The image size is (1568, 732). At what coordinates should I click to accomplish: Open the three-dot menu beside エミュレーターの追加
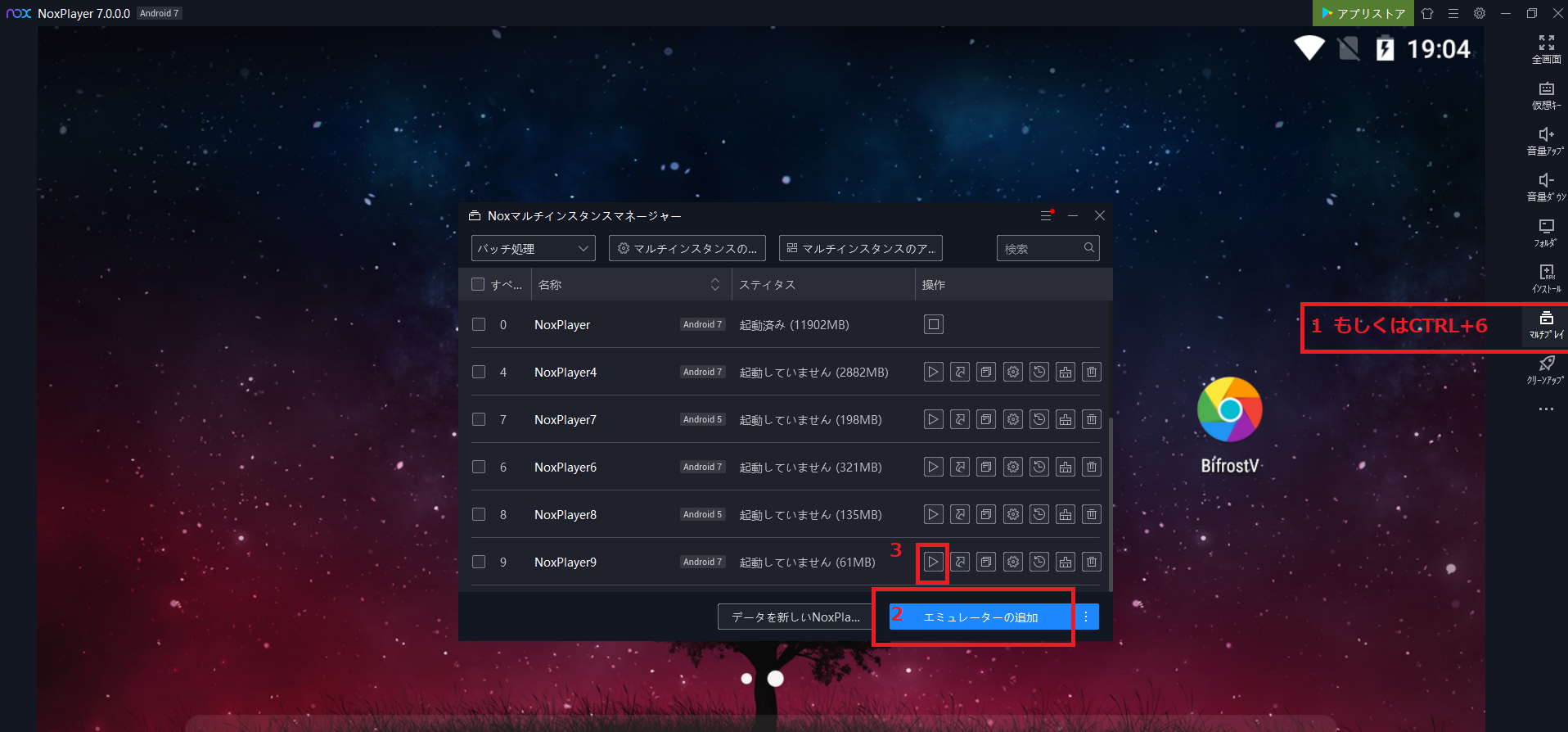[1086, 617]
